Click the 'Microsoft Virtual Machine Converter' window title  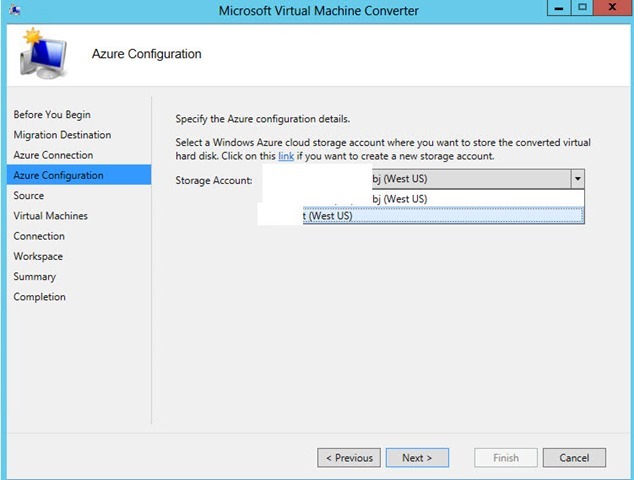(x=319, y=11)
